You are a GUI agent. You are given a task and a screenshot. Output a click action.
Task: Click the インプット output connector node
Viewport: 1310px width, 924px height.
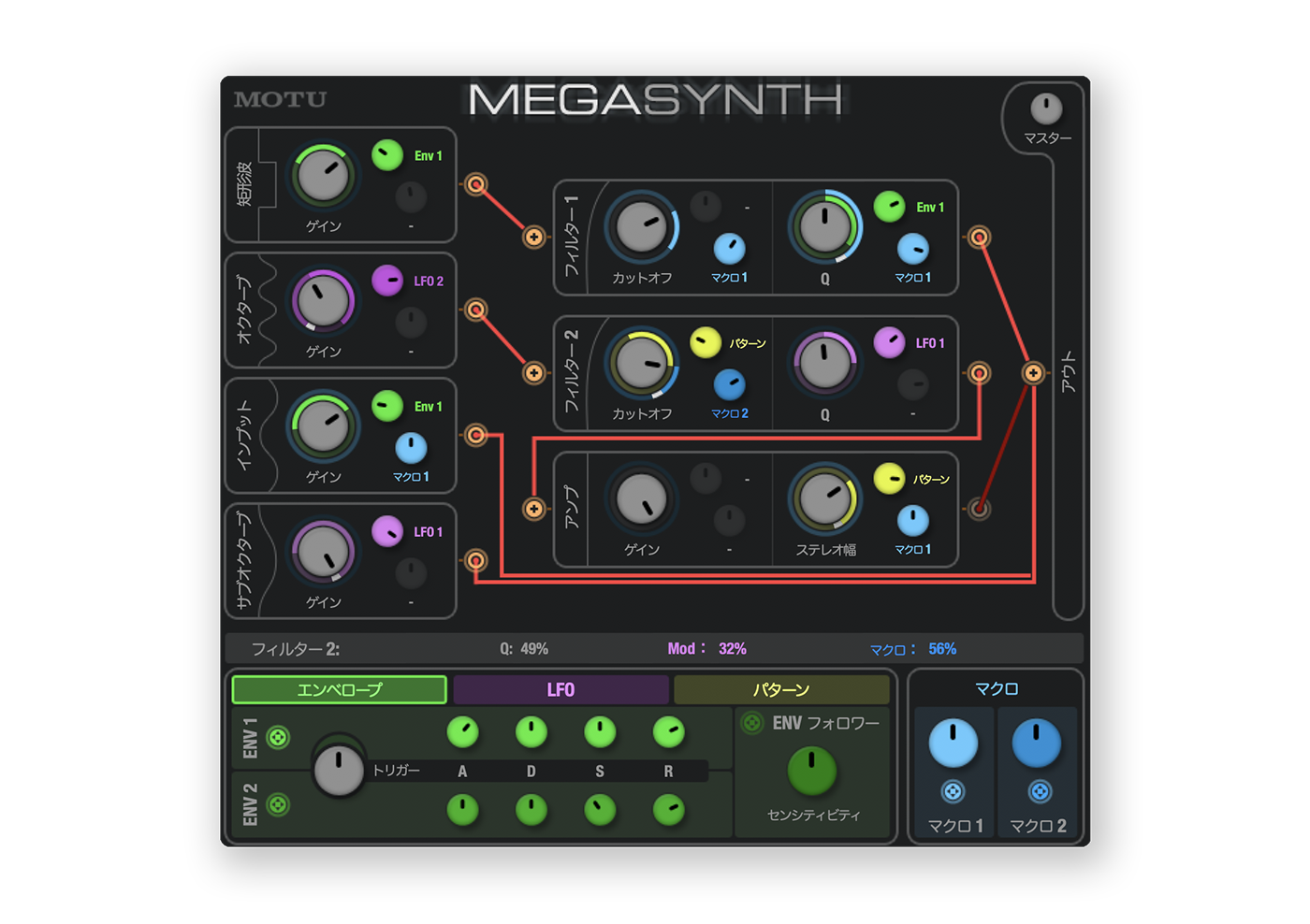[x=476, y=435]
